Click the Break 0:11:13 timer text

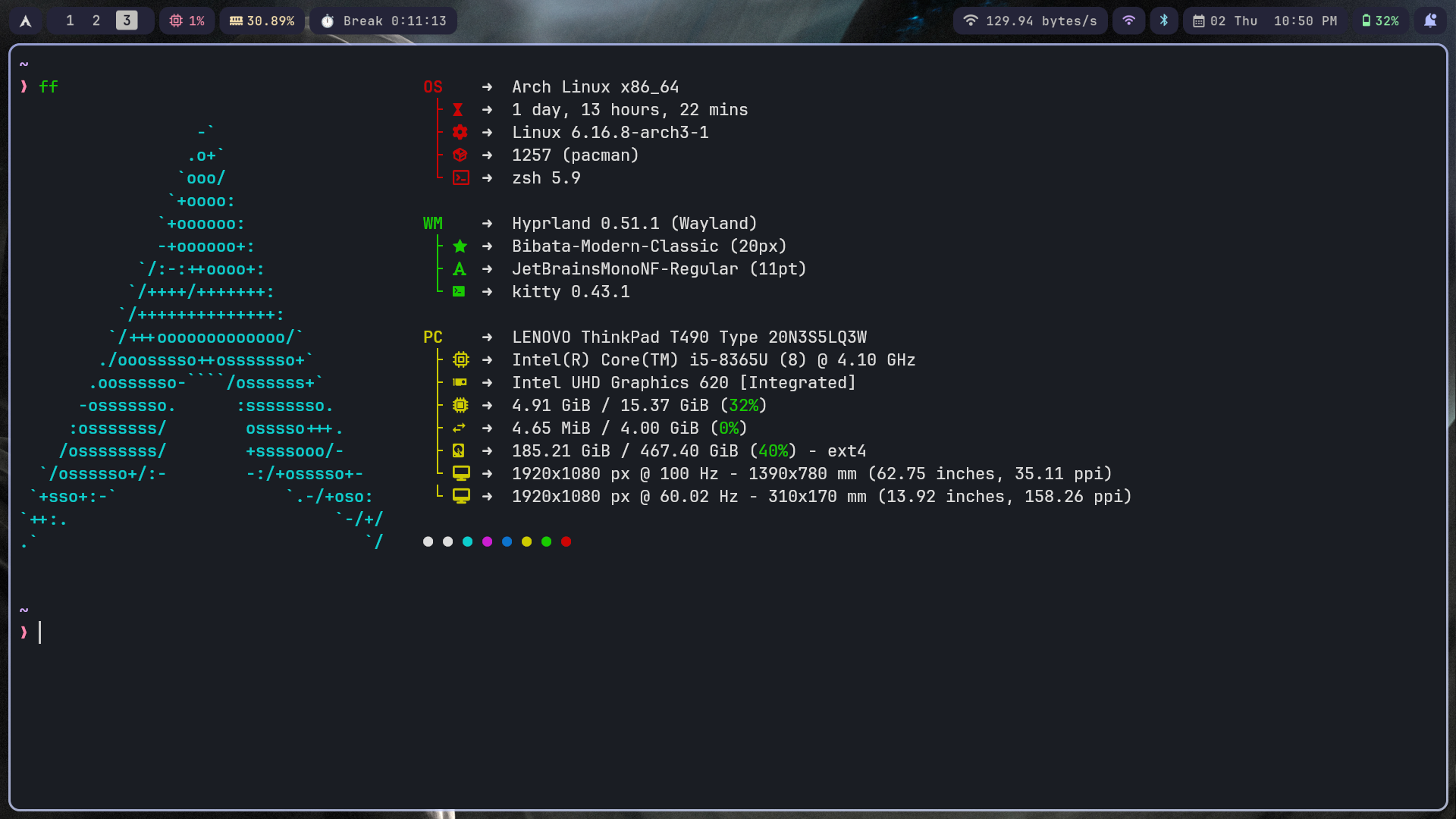[x=395, y=21]
